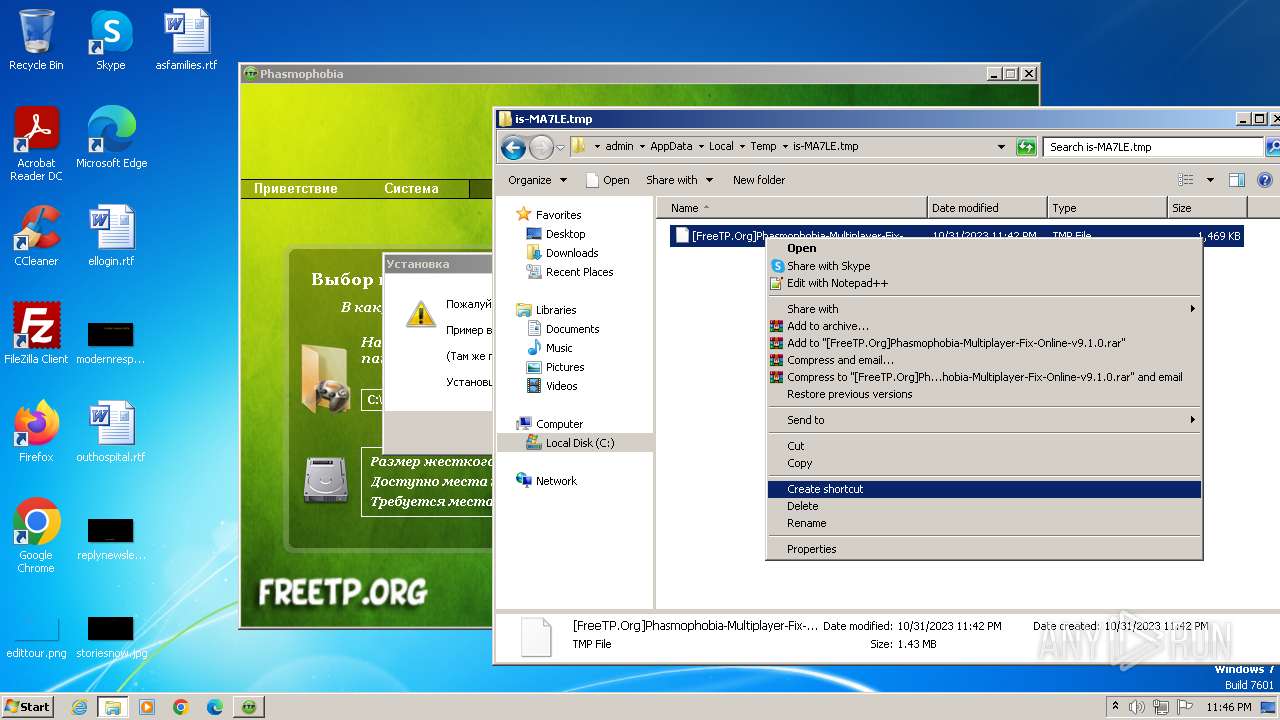This screenshot has width=1280, height=720.
Task: Click Edge icon in taskbar
Action: pyautogui.click(x=214, y=707)
